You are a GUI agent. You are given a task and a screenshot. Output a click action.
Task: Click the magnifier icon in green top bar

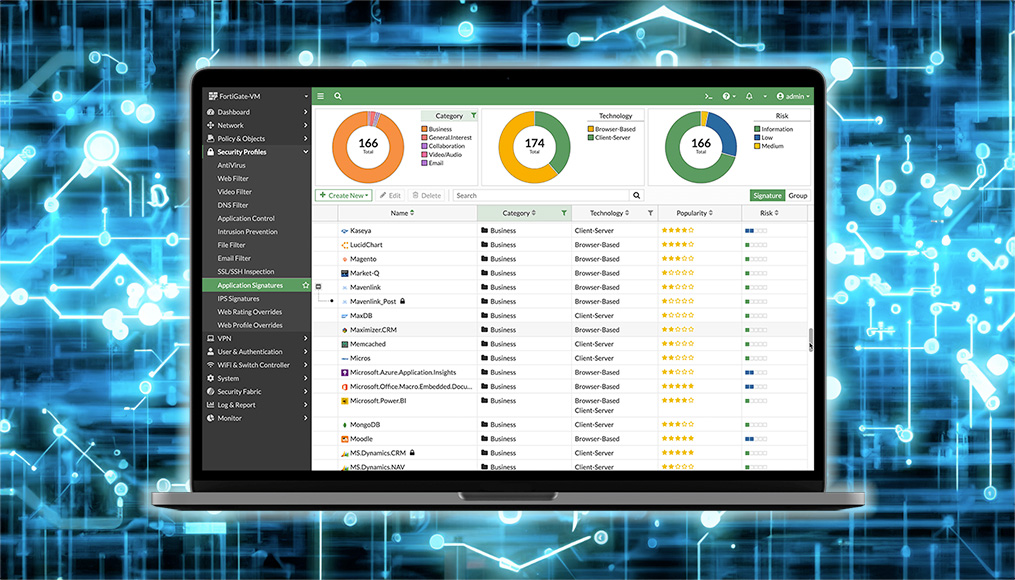tap(338, 96)
